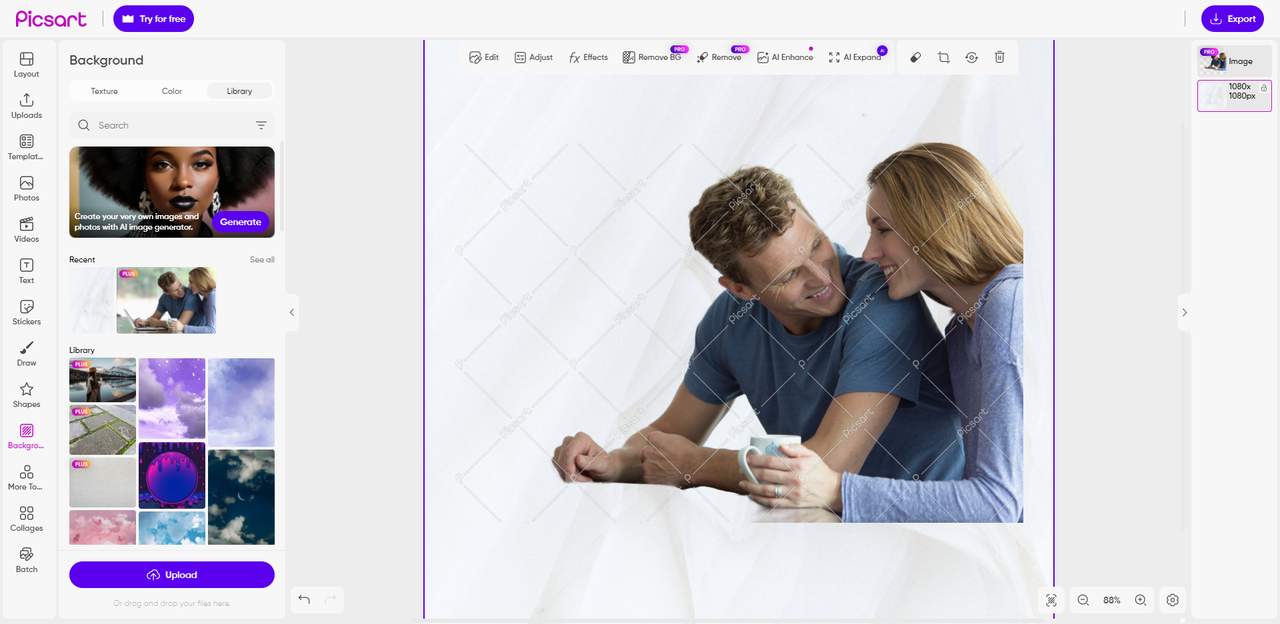Open the Adjust tool

533,57
